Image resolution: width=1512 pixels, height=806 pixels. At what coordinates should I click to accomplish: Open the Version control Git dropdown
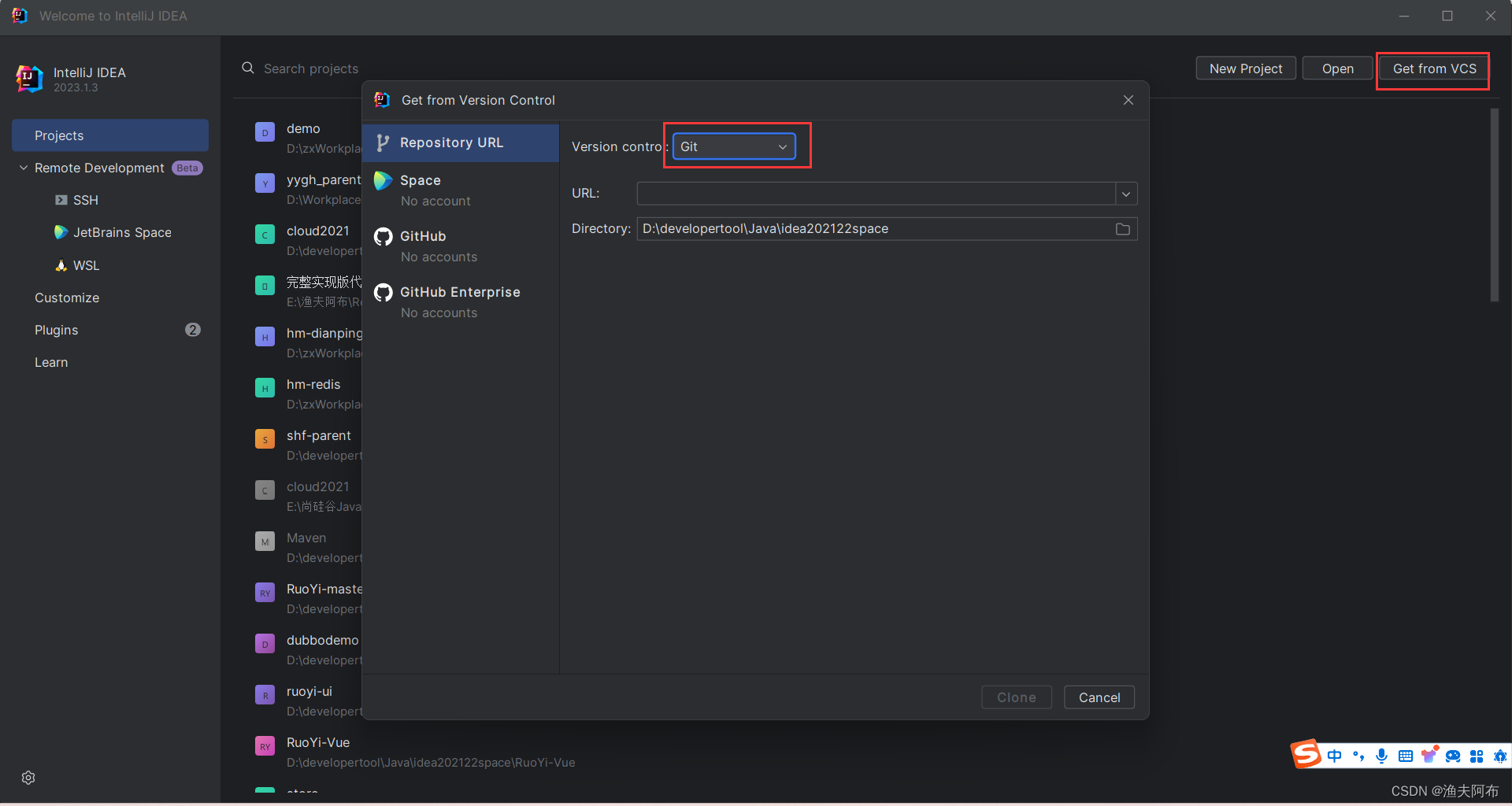(x=734, y=146)
